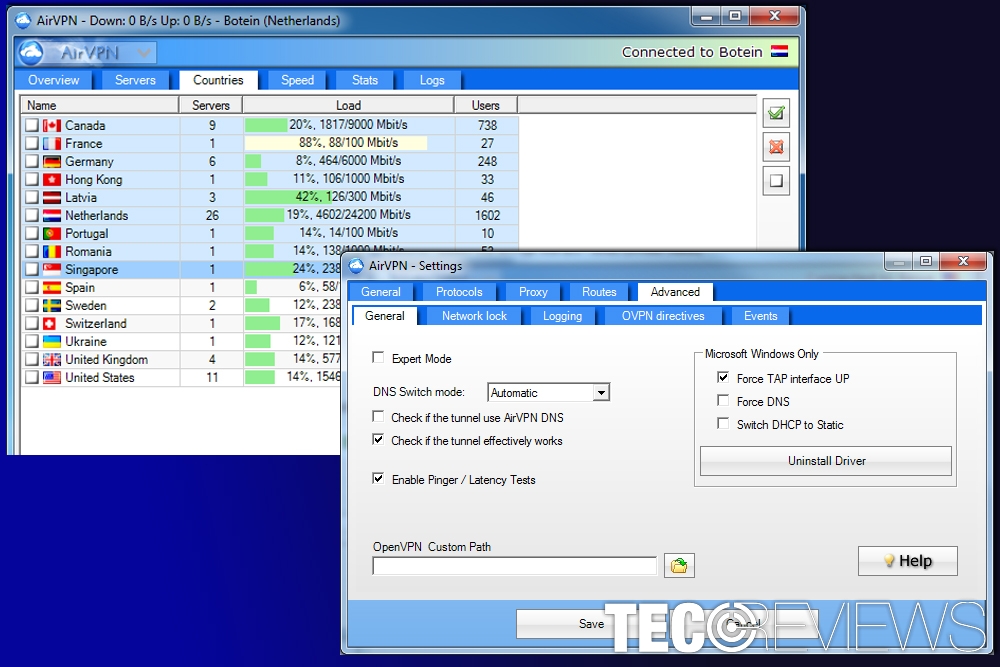Switch to the Overview tab in main window
1000x667 pixels.
pos(54,80)
